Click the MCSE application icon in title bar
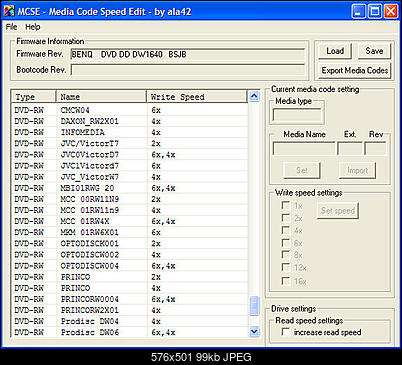The height and width of the screenshot is (365, 402). click(x=9, y=11)
